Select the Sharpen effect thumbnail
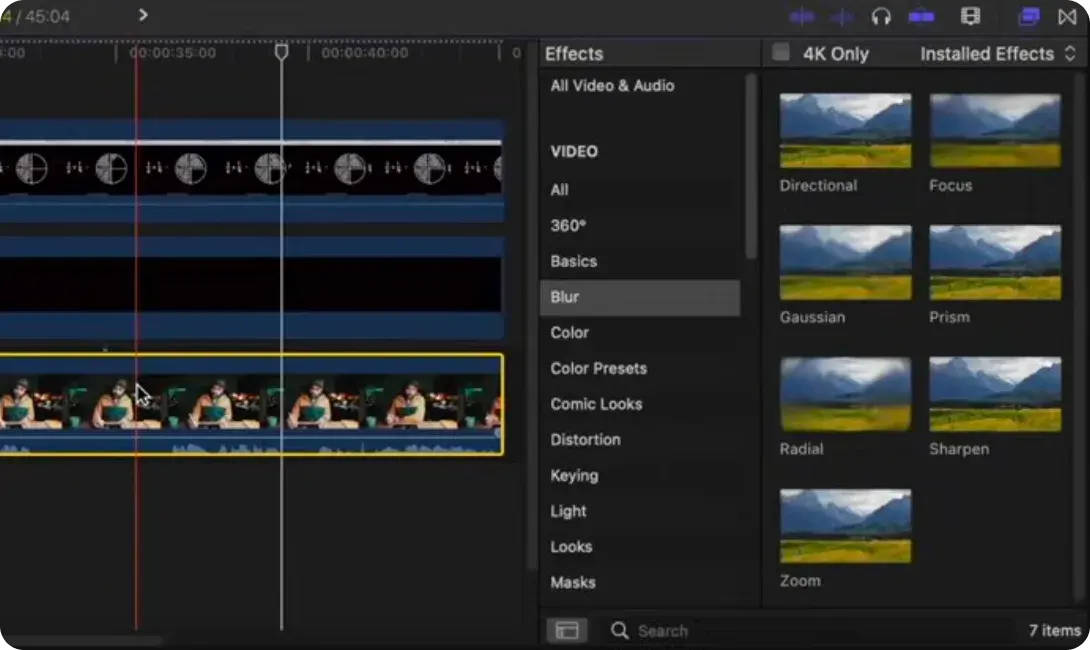Screen dimensions: 1090x650 [x=995, y=394]
